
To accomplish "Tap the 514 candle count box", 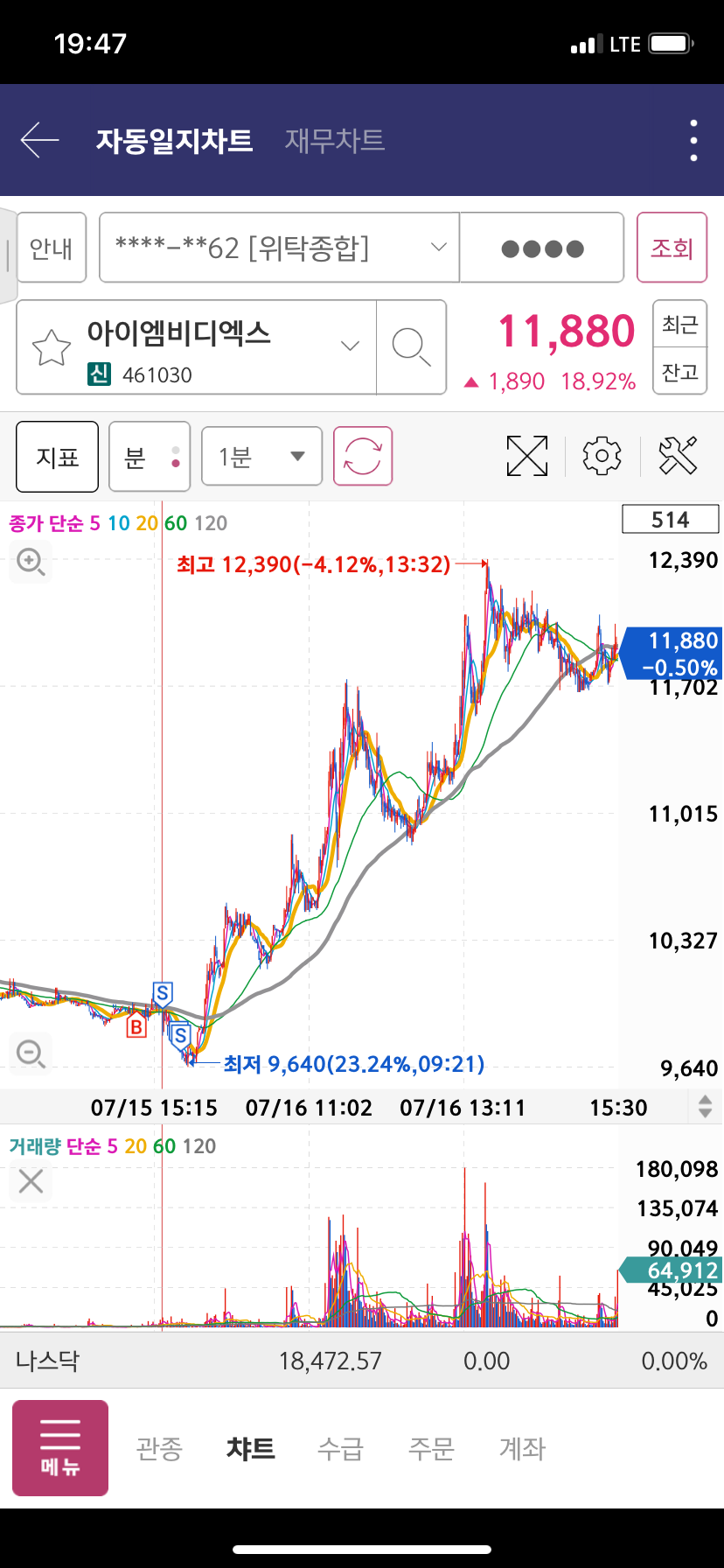I will [x=670, y=519].
